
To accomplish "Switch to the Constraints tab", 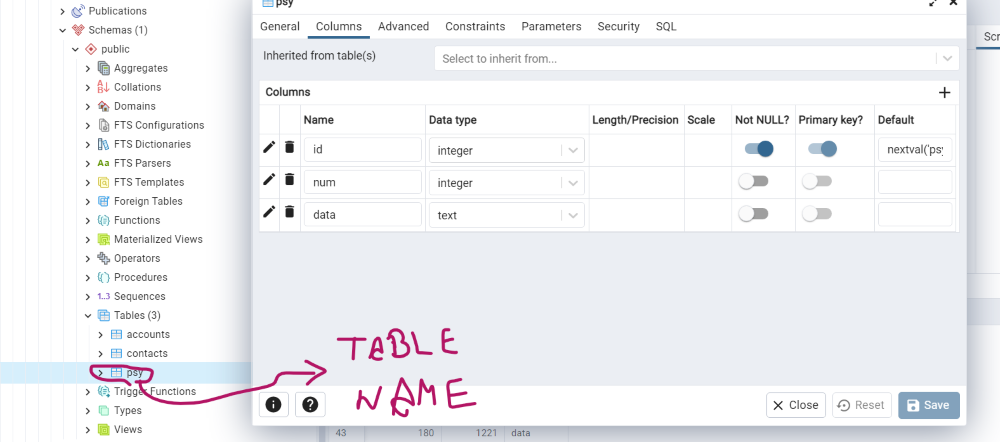I will click(x=475, y=26).
